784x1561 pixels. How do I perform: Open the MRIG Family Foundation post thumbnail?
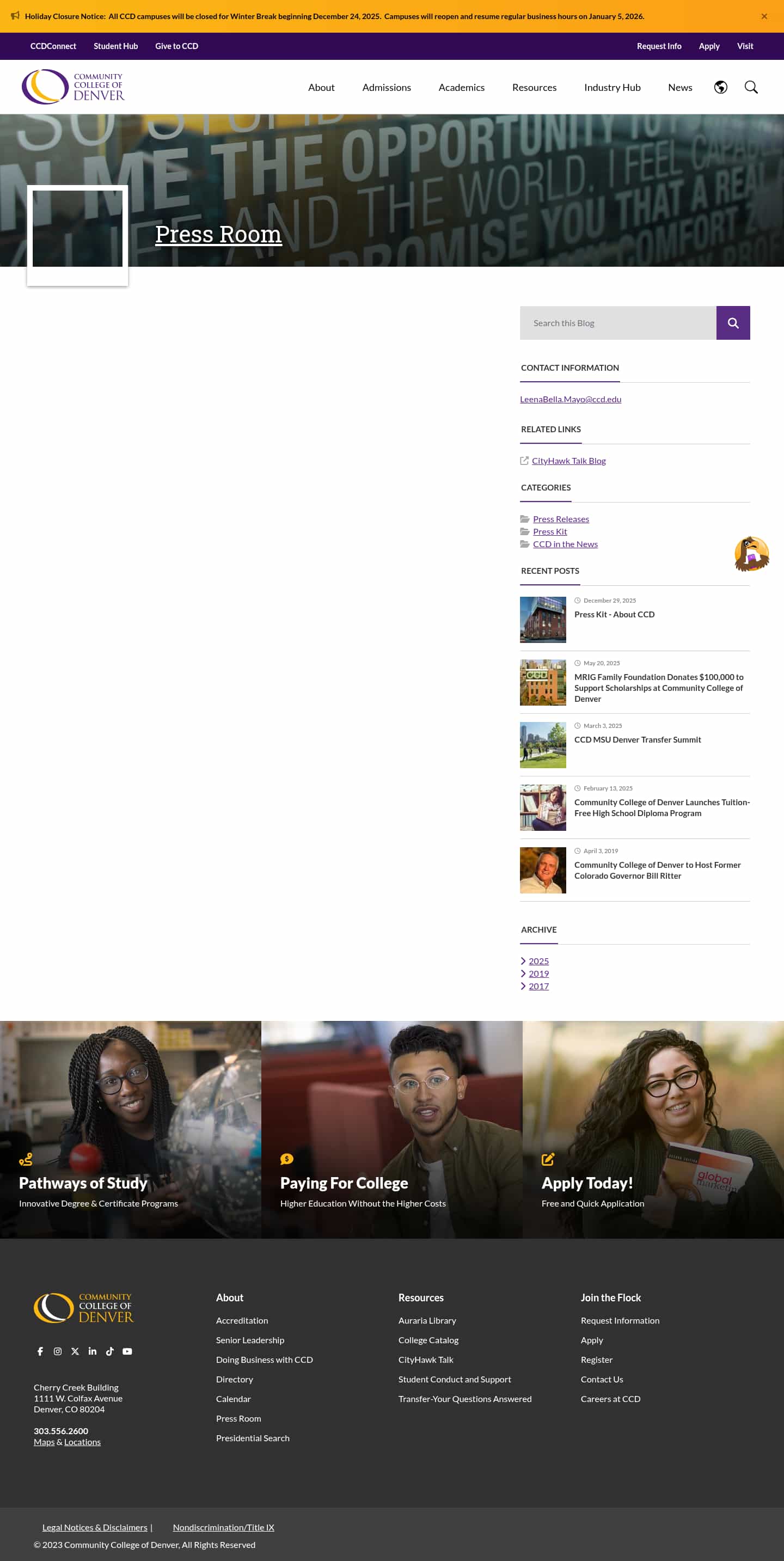543,682
